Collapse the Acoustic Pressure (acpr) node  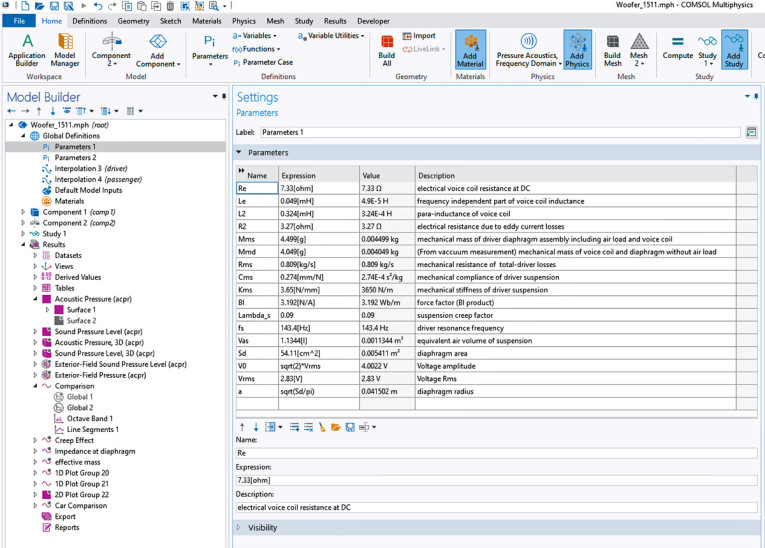tap(35, 299)
